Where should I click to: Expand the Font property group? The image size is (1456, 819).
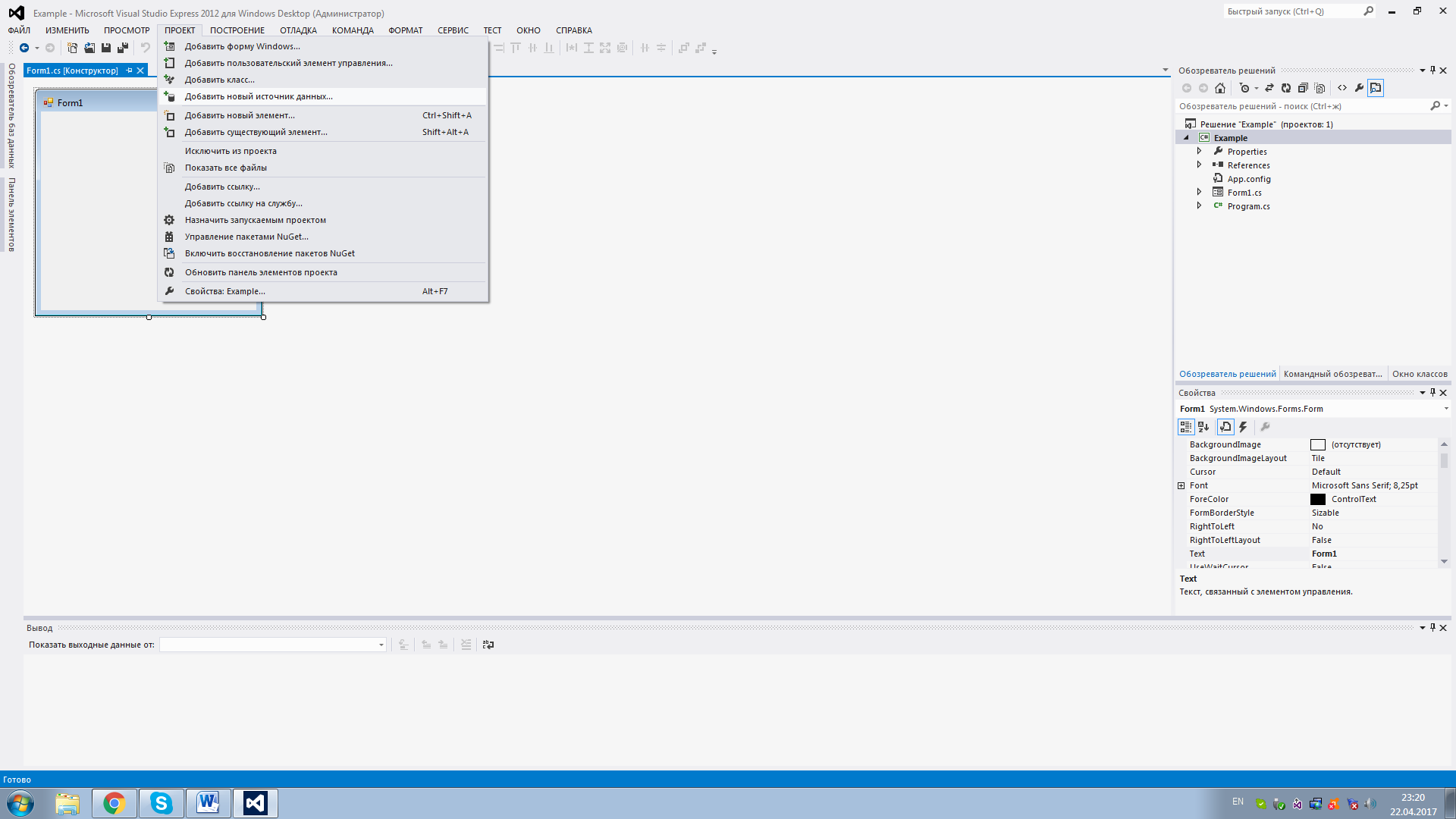tap(1181, 485)
